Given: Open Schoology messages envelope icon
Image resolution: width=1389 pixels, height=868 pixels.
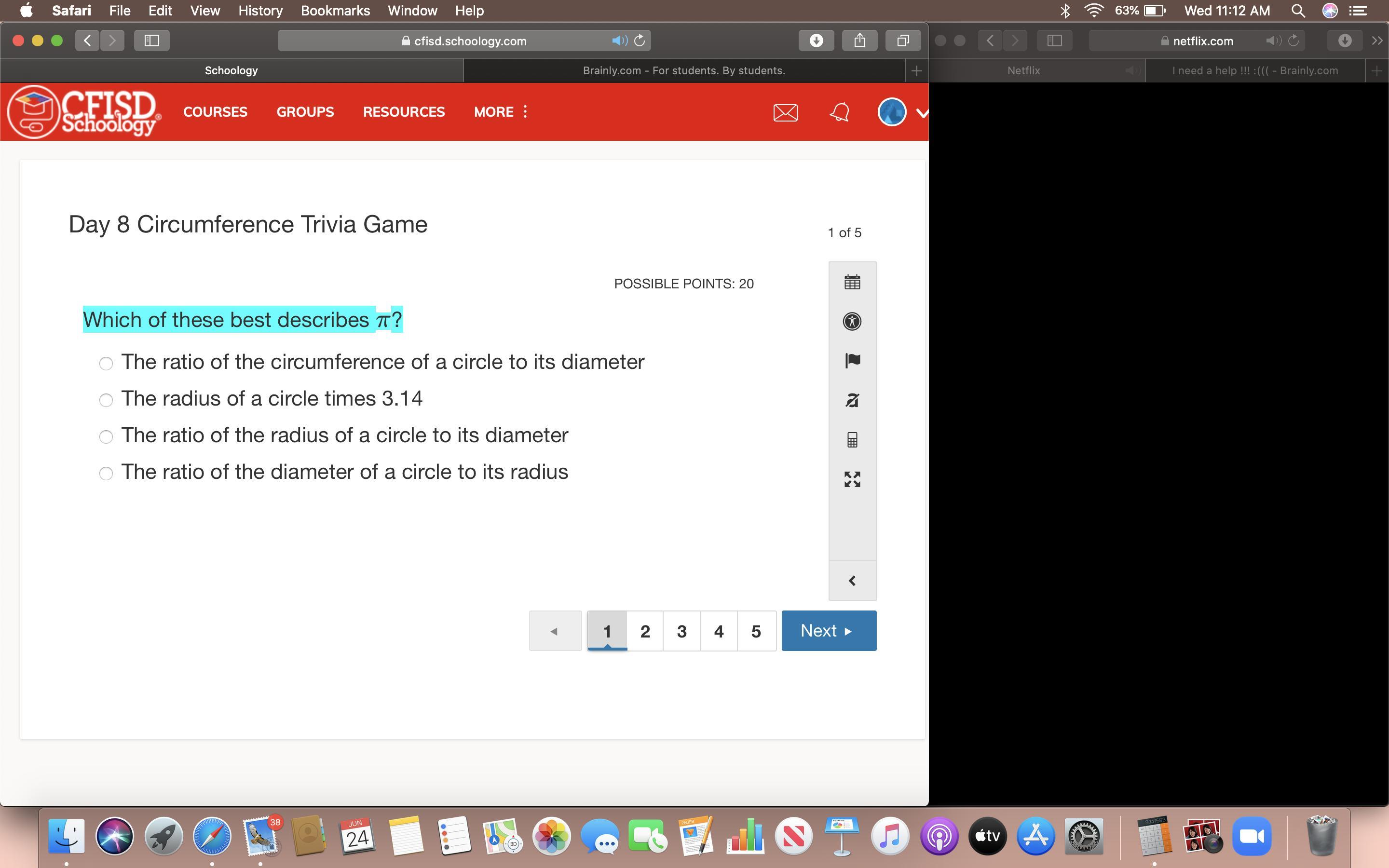Looking at the screenshot, I should click(x=785, y=112).
